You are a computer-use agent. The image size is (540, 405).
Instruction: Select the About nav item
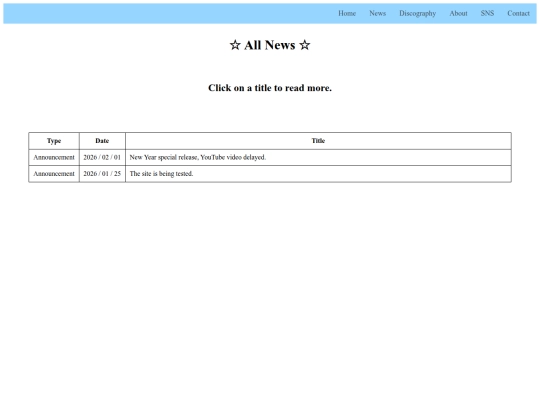[x=458, y=13]
